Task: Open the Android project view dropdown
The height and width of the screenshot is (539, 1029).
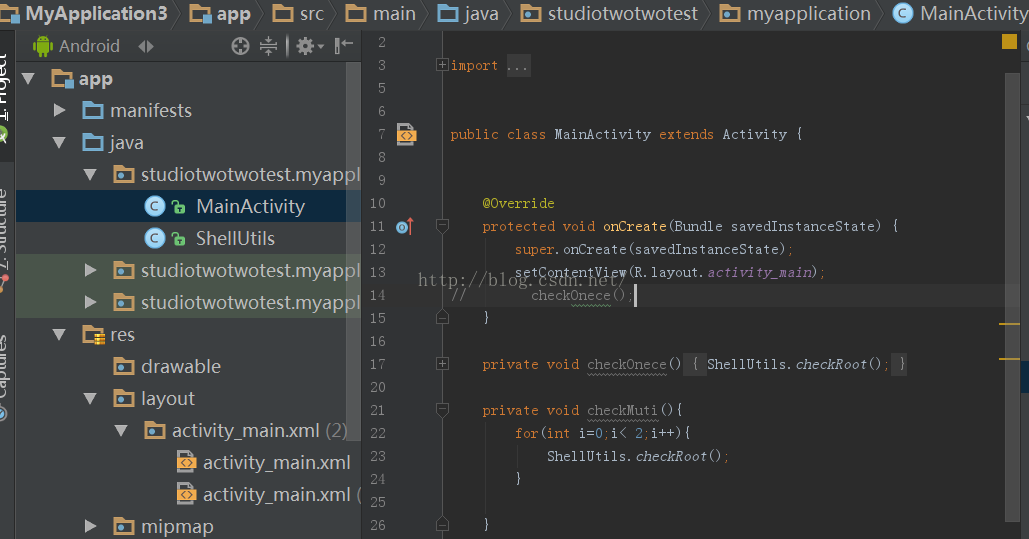Action: (x=146, y=46)
